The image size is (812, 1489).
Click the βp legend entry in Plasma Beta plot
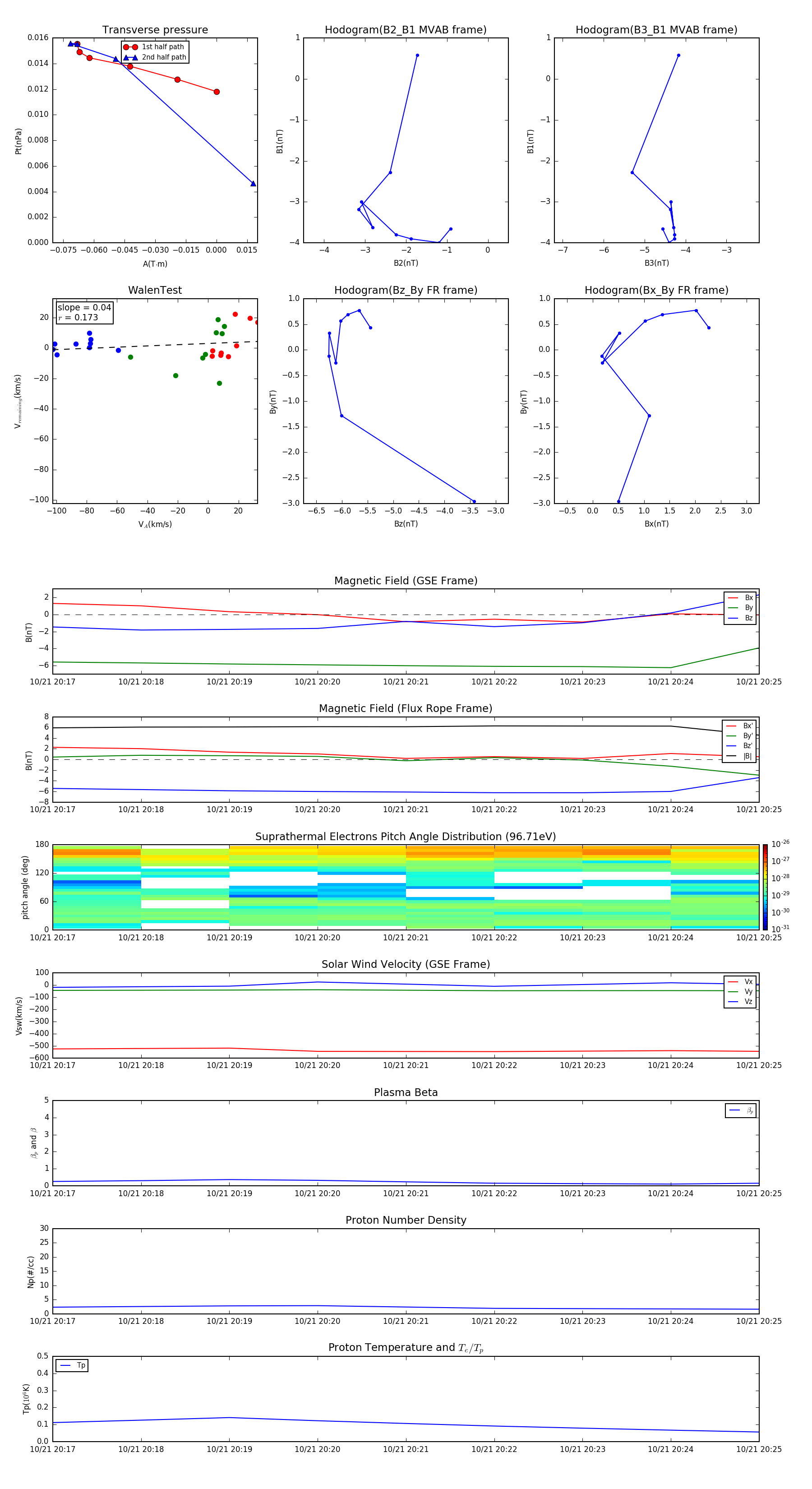(x=741, y=1110)
